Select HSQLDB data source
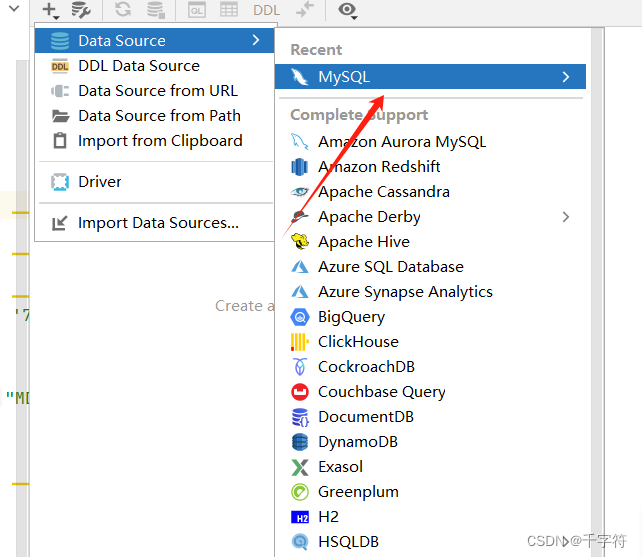This screenshot has height=557, width=642. pos(430,541)
